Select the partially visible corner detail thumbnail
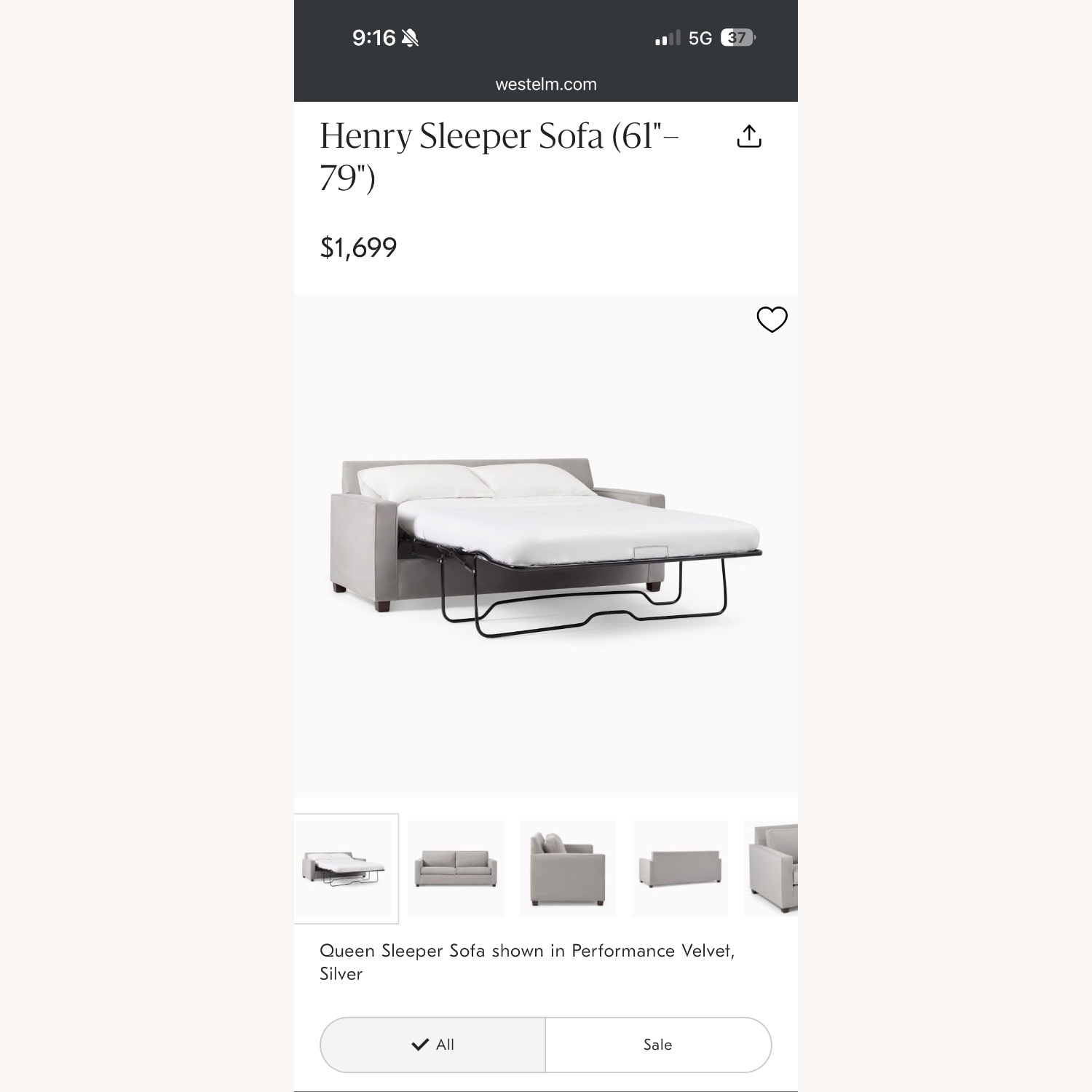Screen dimensions: 1092x1092 pos(771,869)
